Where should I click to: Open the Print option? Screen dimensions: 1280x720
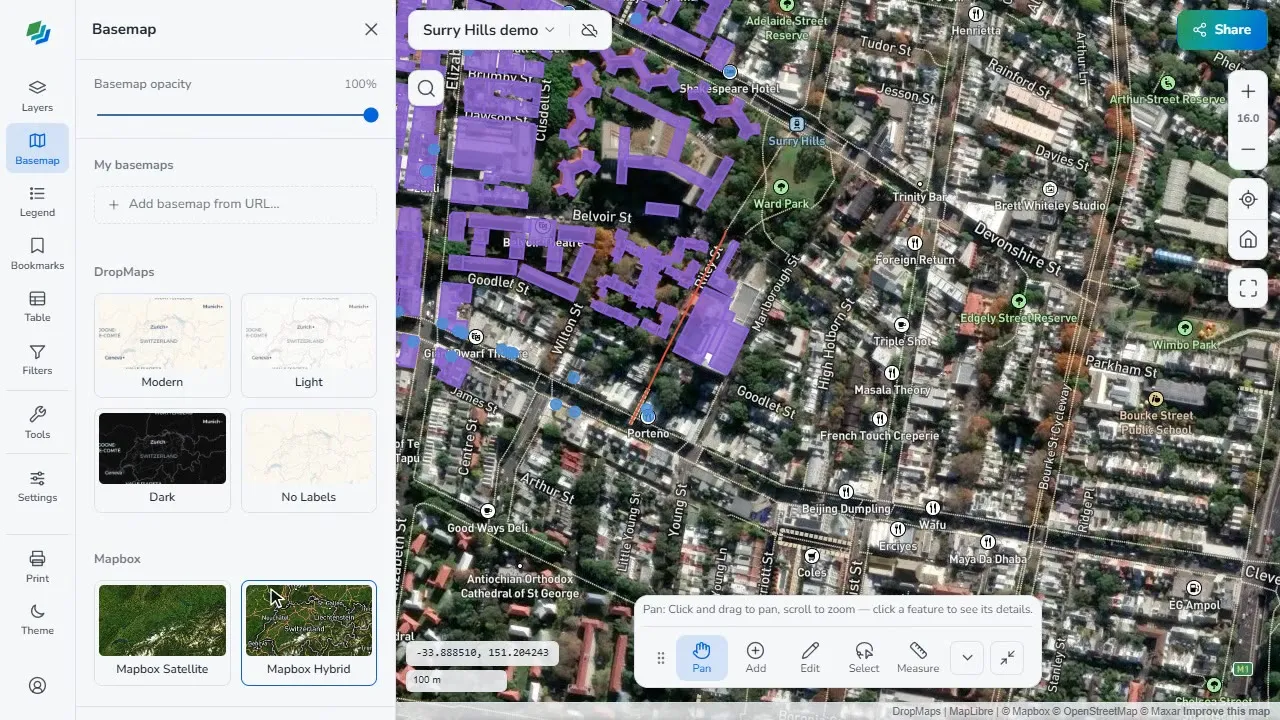[37, 566]
